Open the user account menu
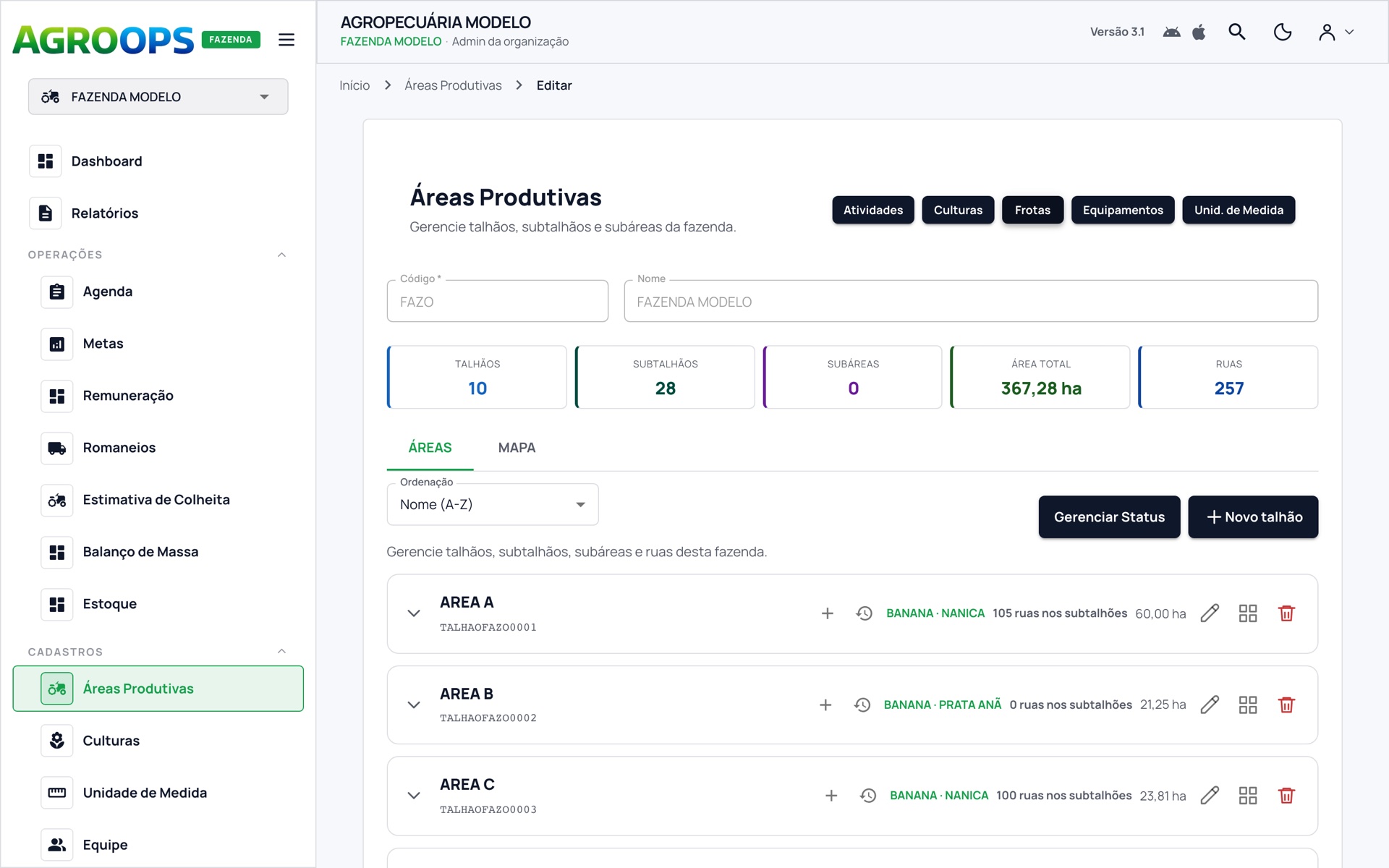The image size is (1389, 868). click(1335, 32)
